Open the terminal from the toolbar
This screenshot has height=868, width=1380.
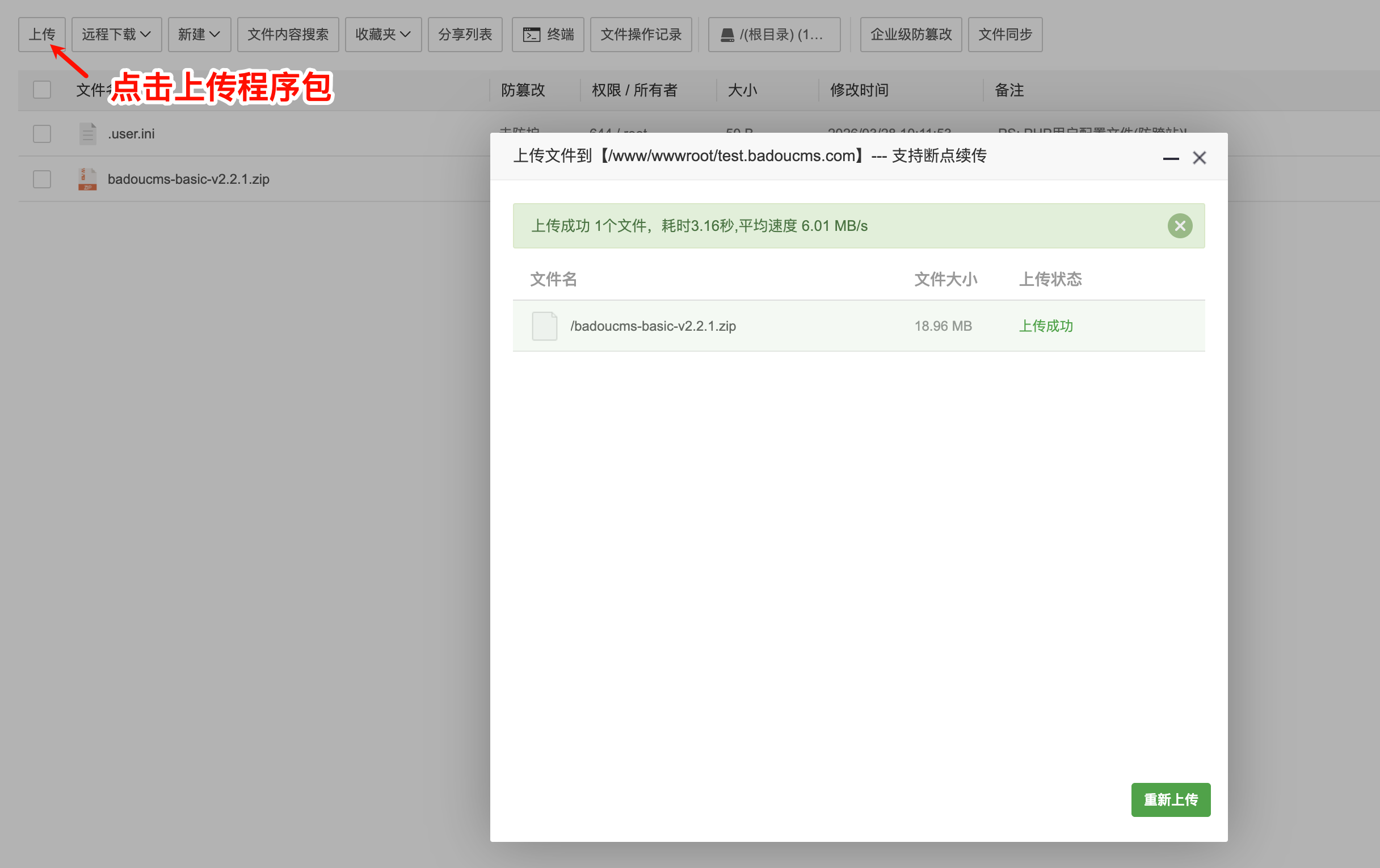548,35
